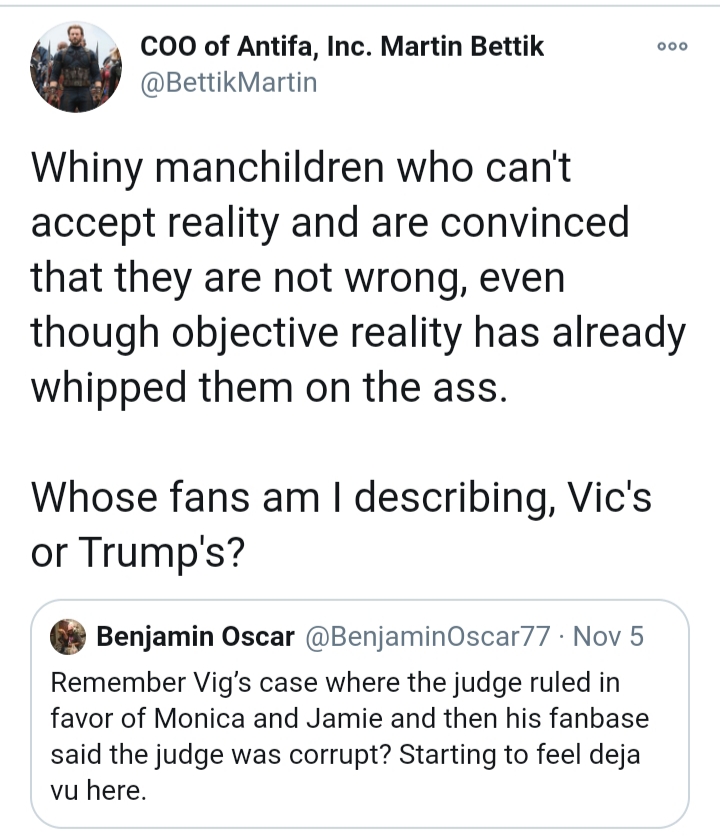
Task: Tap the 'that they are not wrong, even' line
Action: tap(298, 277)
